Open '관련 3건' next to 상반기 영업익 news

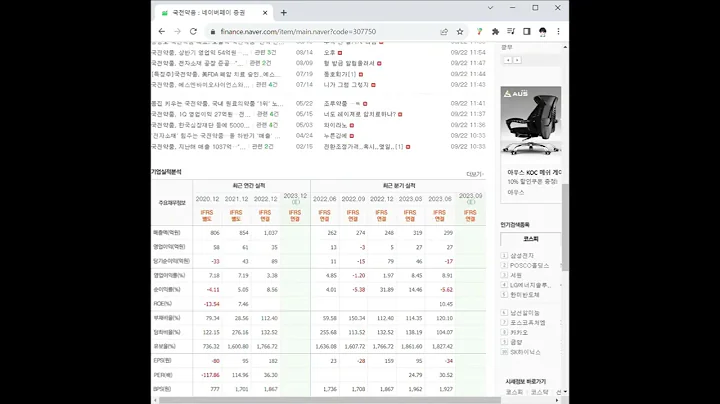pyautogui.click(x=265, y=53)
